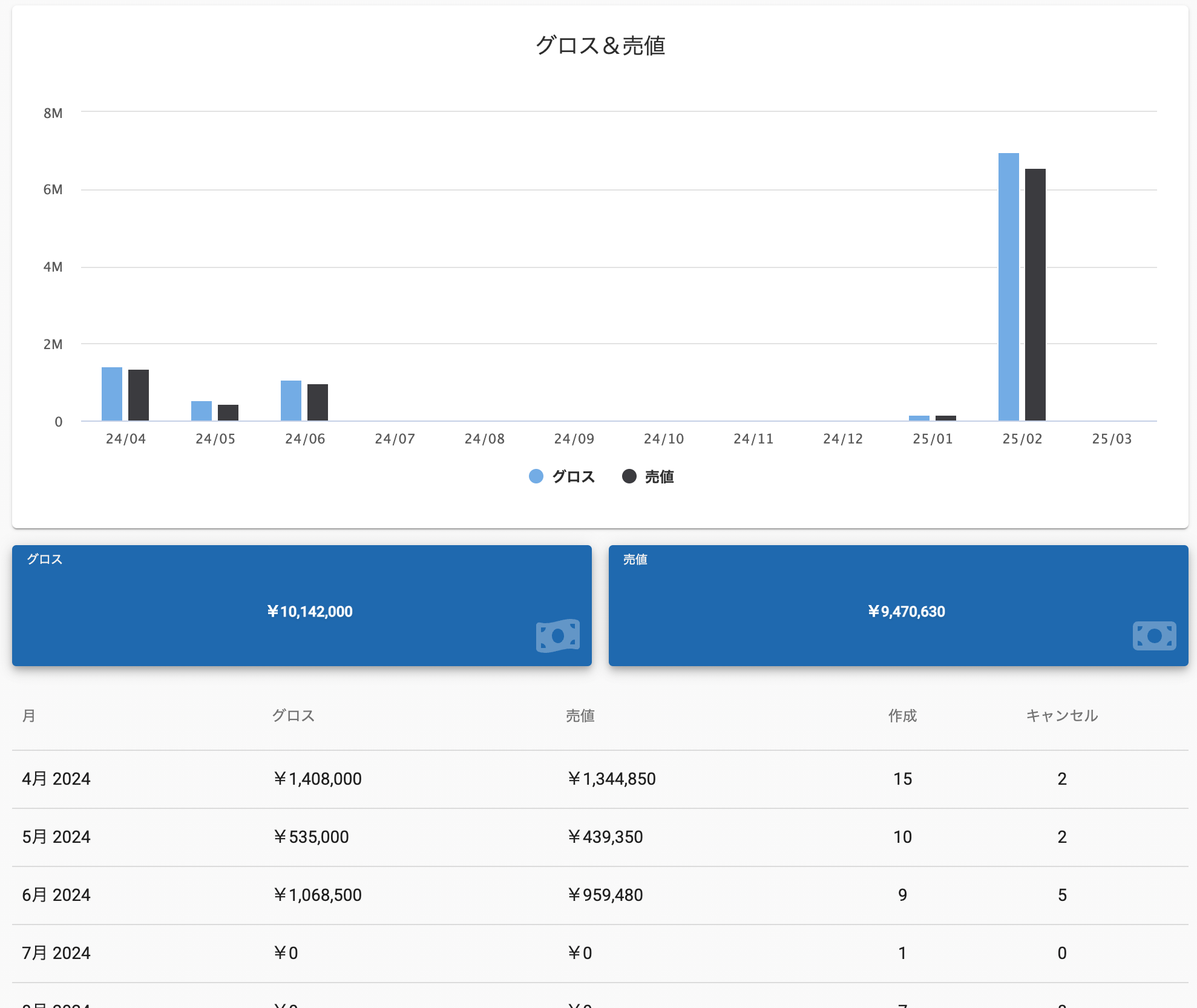Viewport: 1197px width, 1008px height.
Task: Click the 売値 table column header
Action: click(x=580, y=716)
